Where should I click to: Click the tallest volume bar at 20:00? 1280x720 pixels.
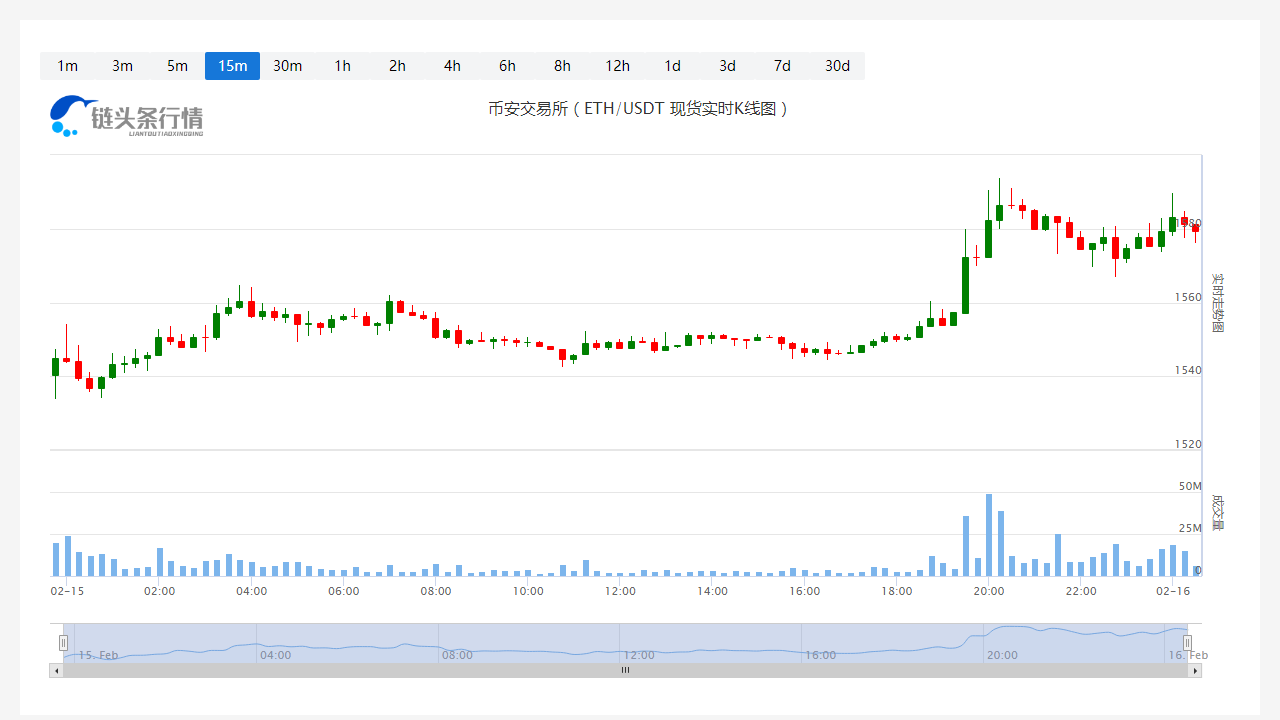point(989,535)
